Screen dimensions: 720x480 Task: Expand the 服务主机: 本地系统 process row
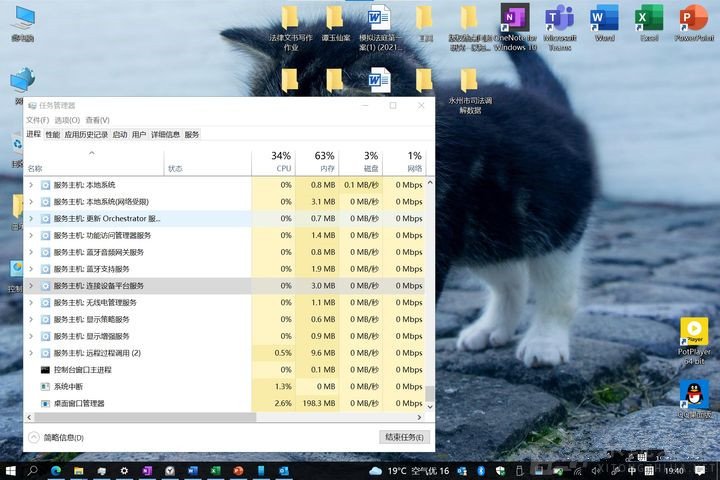(31, 185)
